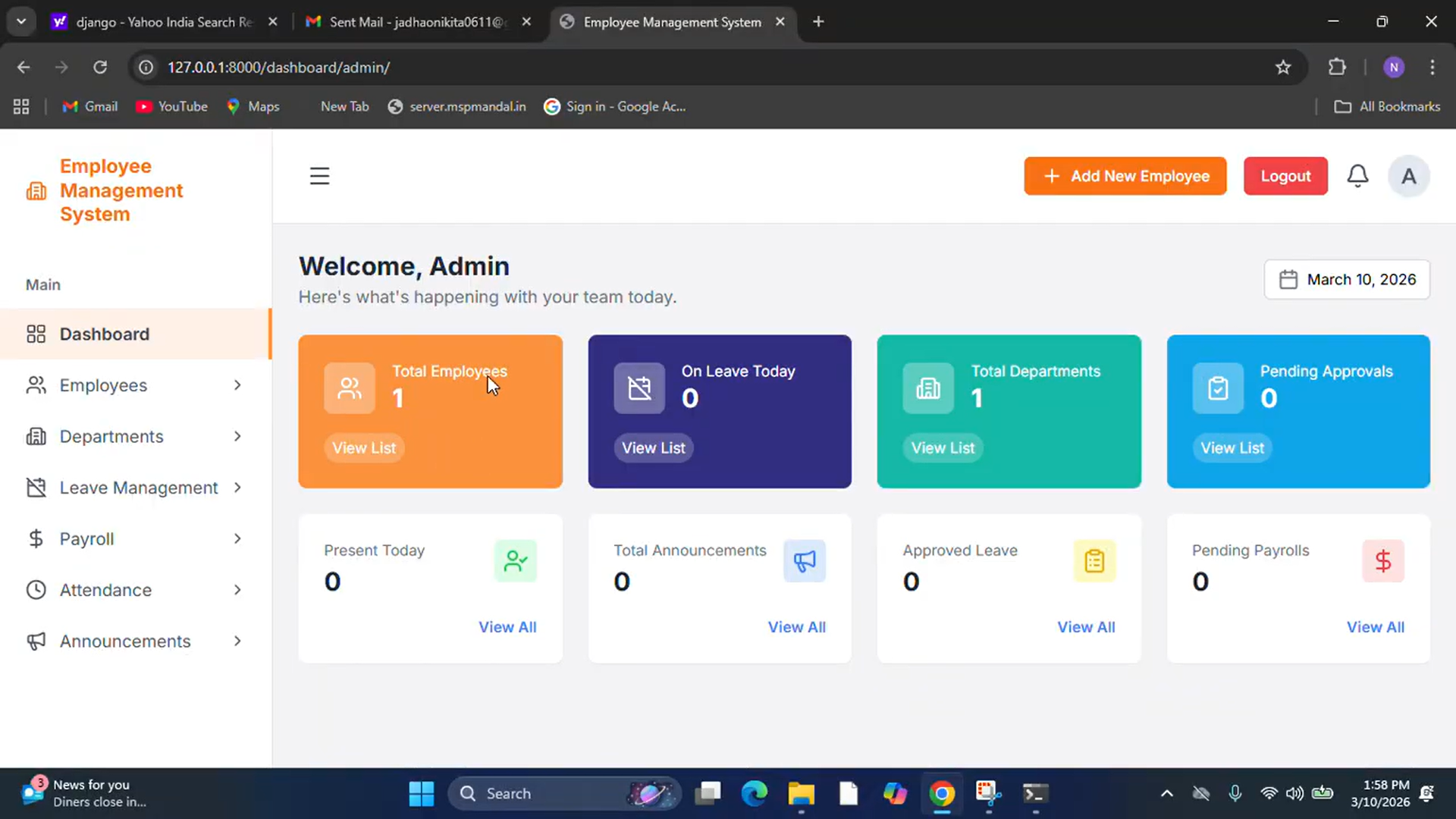Switch to the django Yahoo search tab
This screenshot has height=819, width=1456.
click(164, 22)
